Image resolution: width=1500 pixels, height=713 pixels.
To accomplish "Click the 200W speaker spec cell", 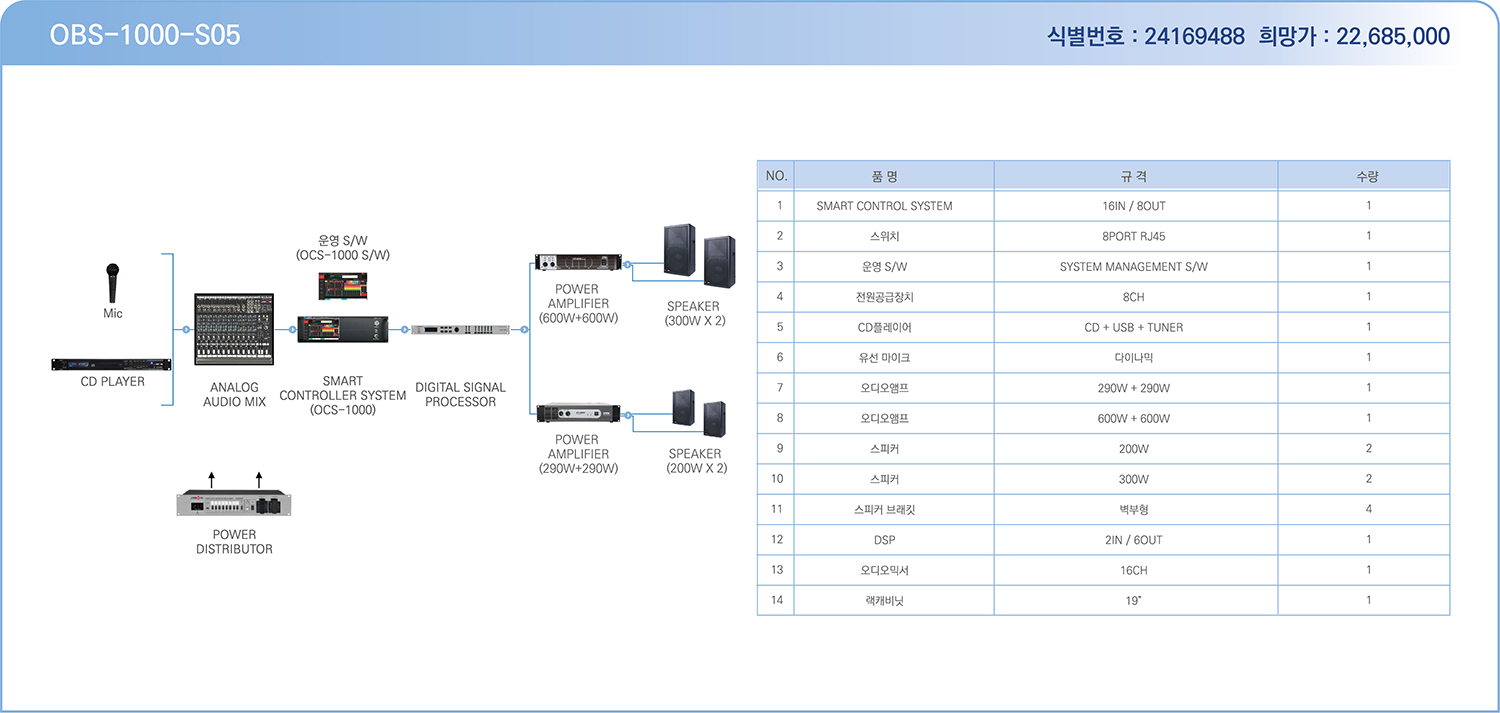I will (1134, 449).
